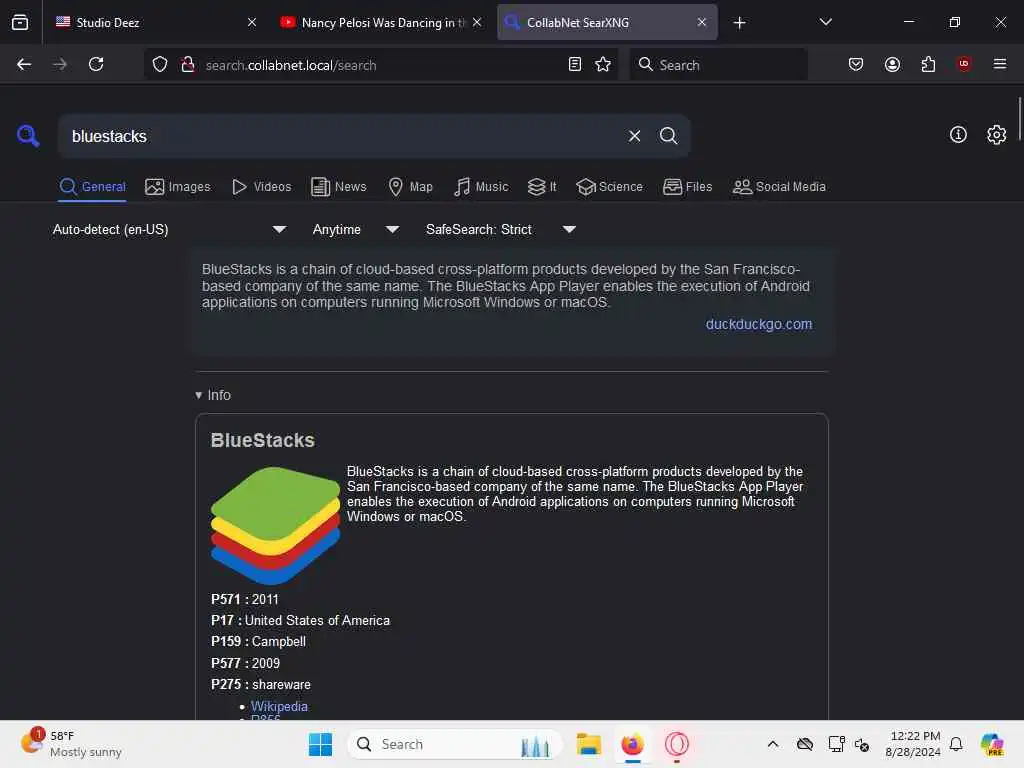Close the Nancy Pelosi tab
This screenshot has height=768, width=1024.
click(x=477, y=22)
